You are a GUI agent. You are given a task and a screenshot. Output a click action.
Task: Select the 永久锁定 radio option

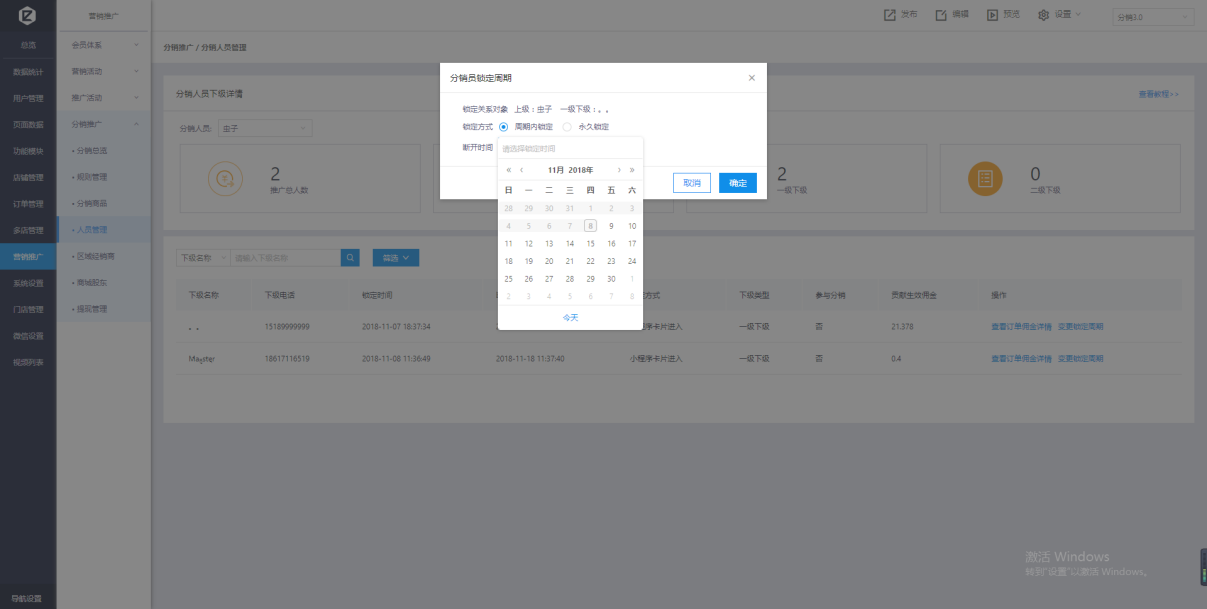tap(568, 127)
